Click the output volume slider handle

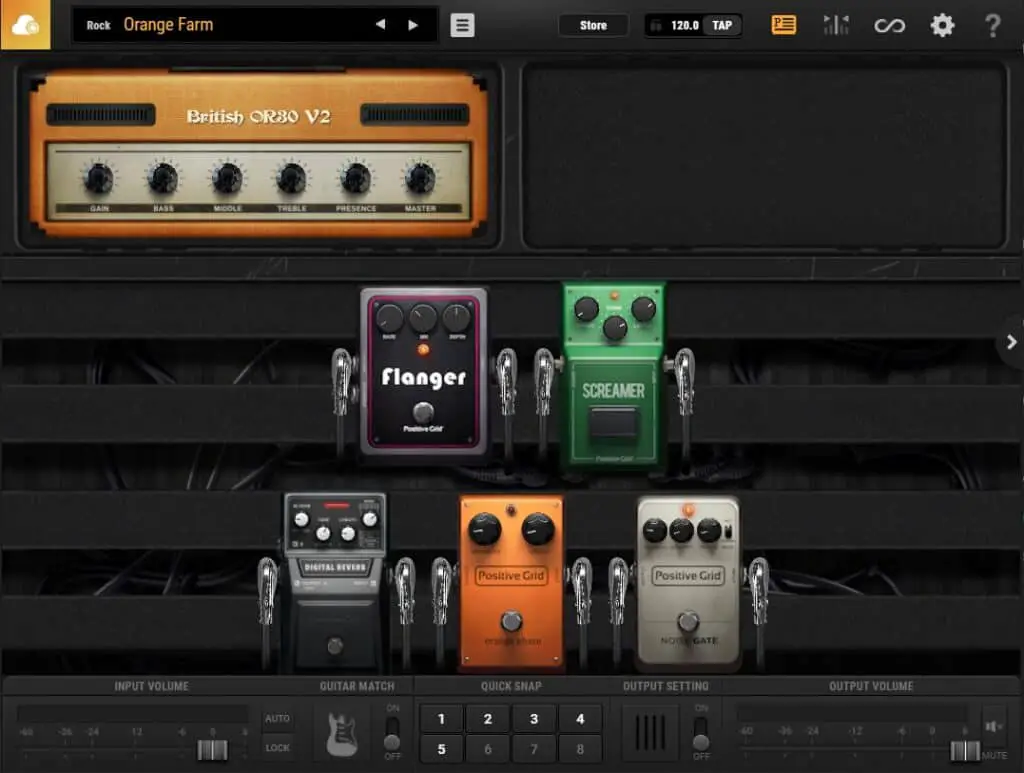click(x=965, y=751)
